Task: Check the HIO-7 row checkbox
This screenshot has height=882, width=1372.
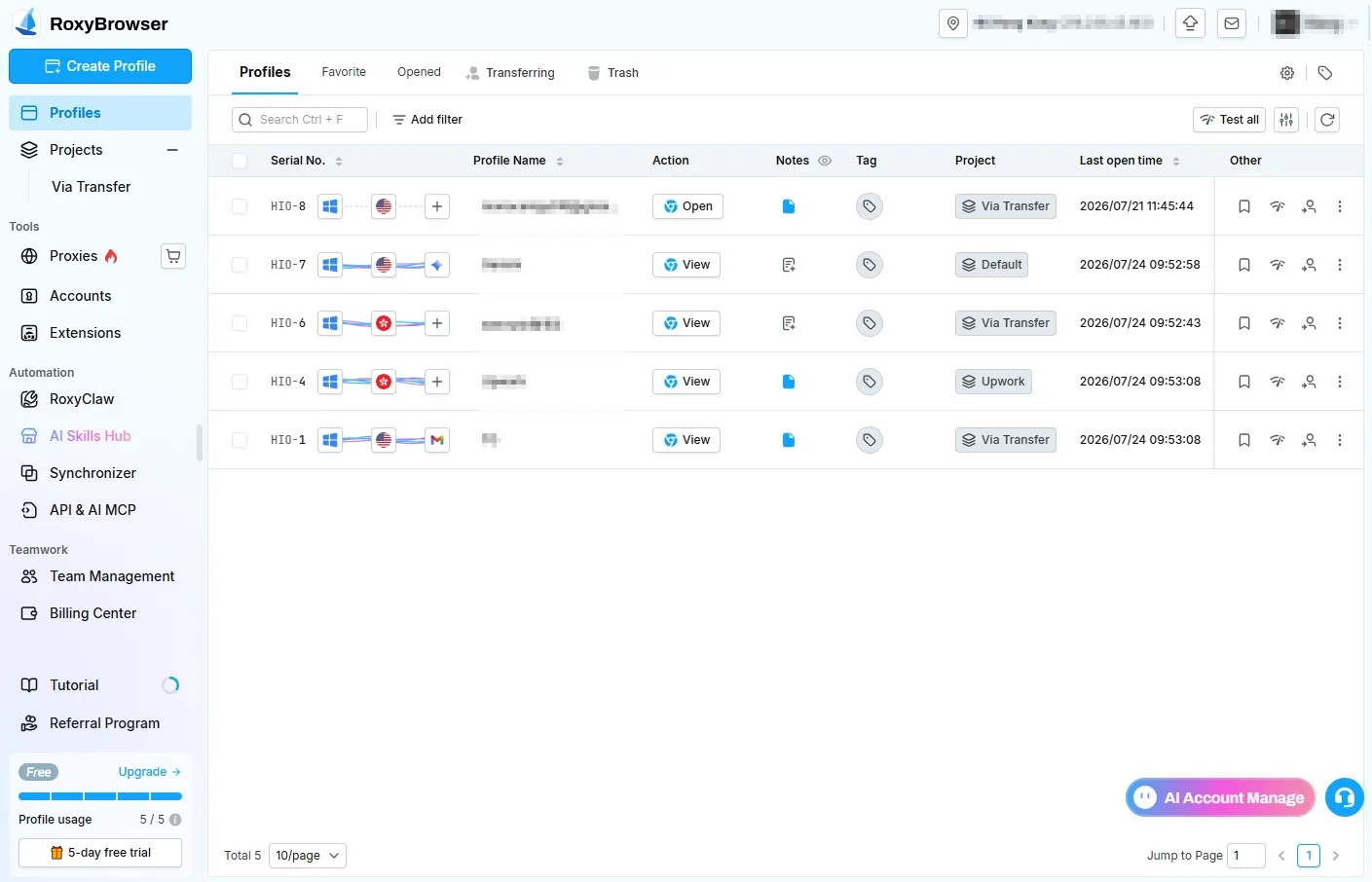Action: (240, 265)
